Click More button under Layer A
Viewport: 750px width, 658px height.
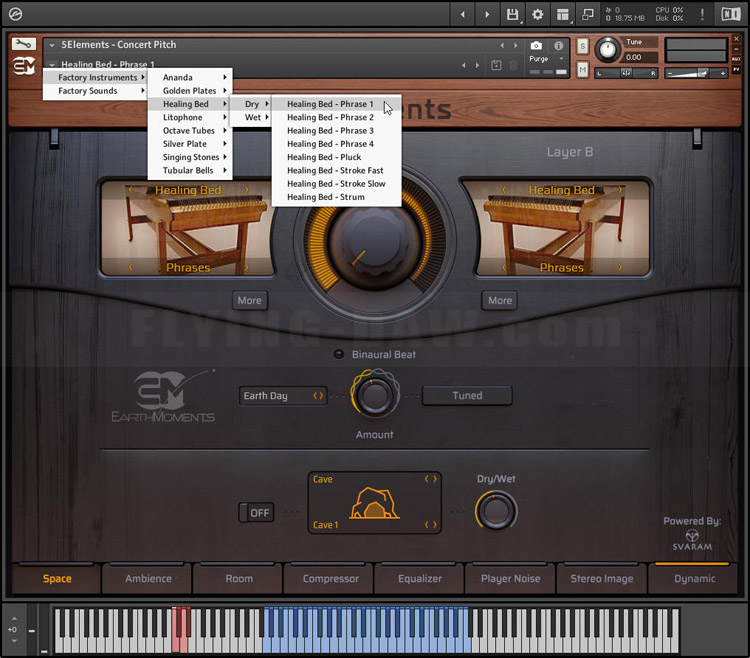pyautogui.click(x=250, y=301)
